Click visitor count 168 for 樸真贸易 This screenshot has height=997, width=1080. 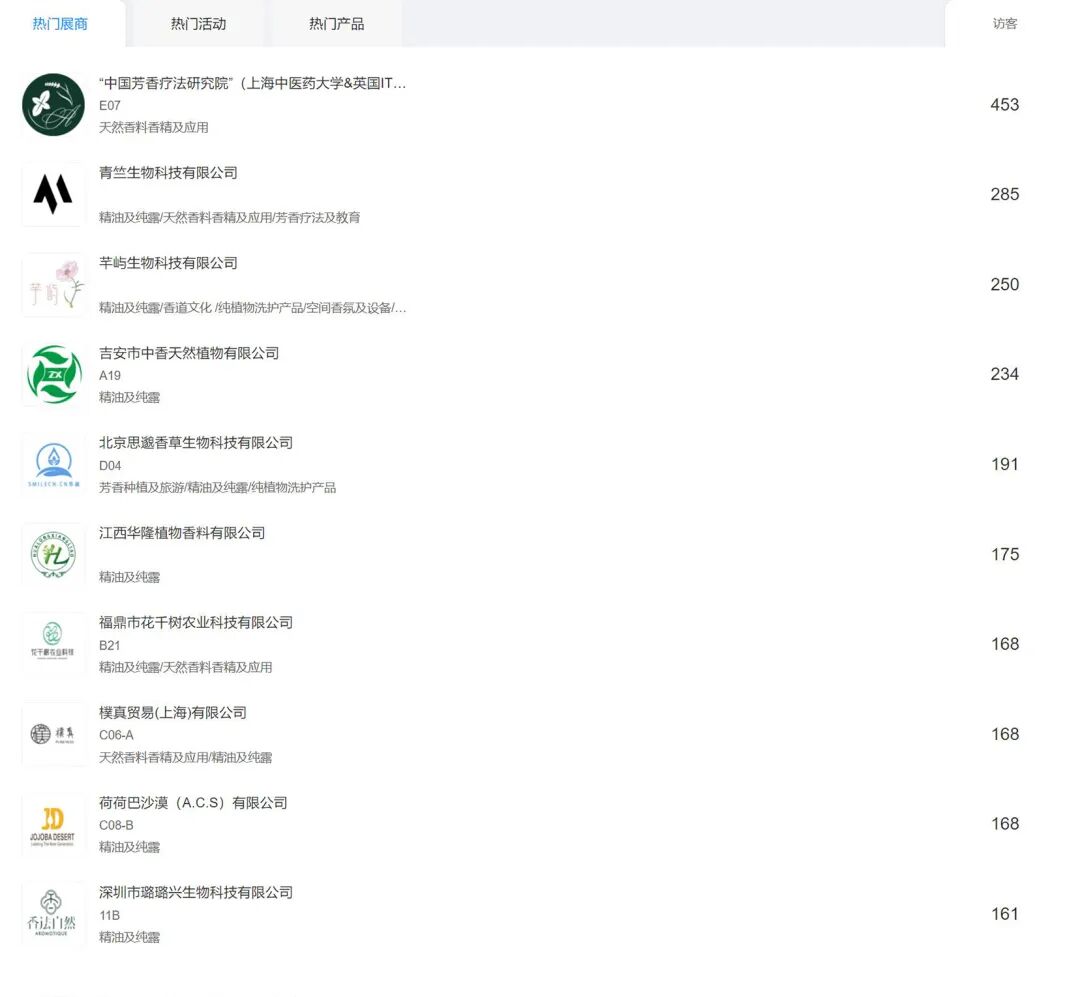(1004, 734)
